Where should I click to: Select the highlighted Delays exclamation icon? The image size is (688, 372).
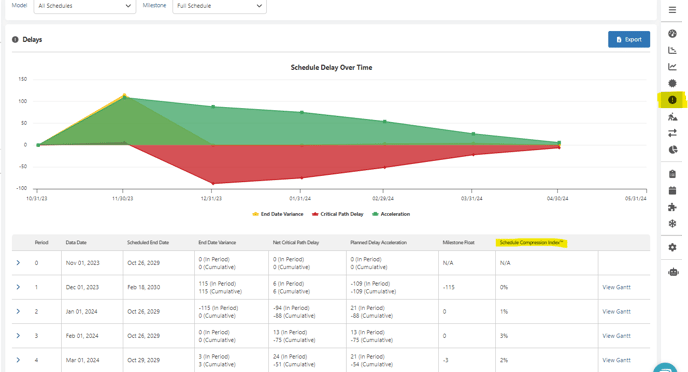click(x=672, y=100)
